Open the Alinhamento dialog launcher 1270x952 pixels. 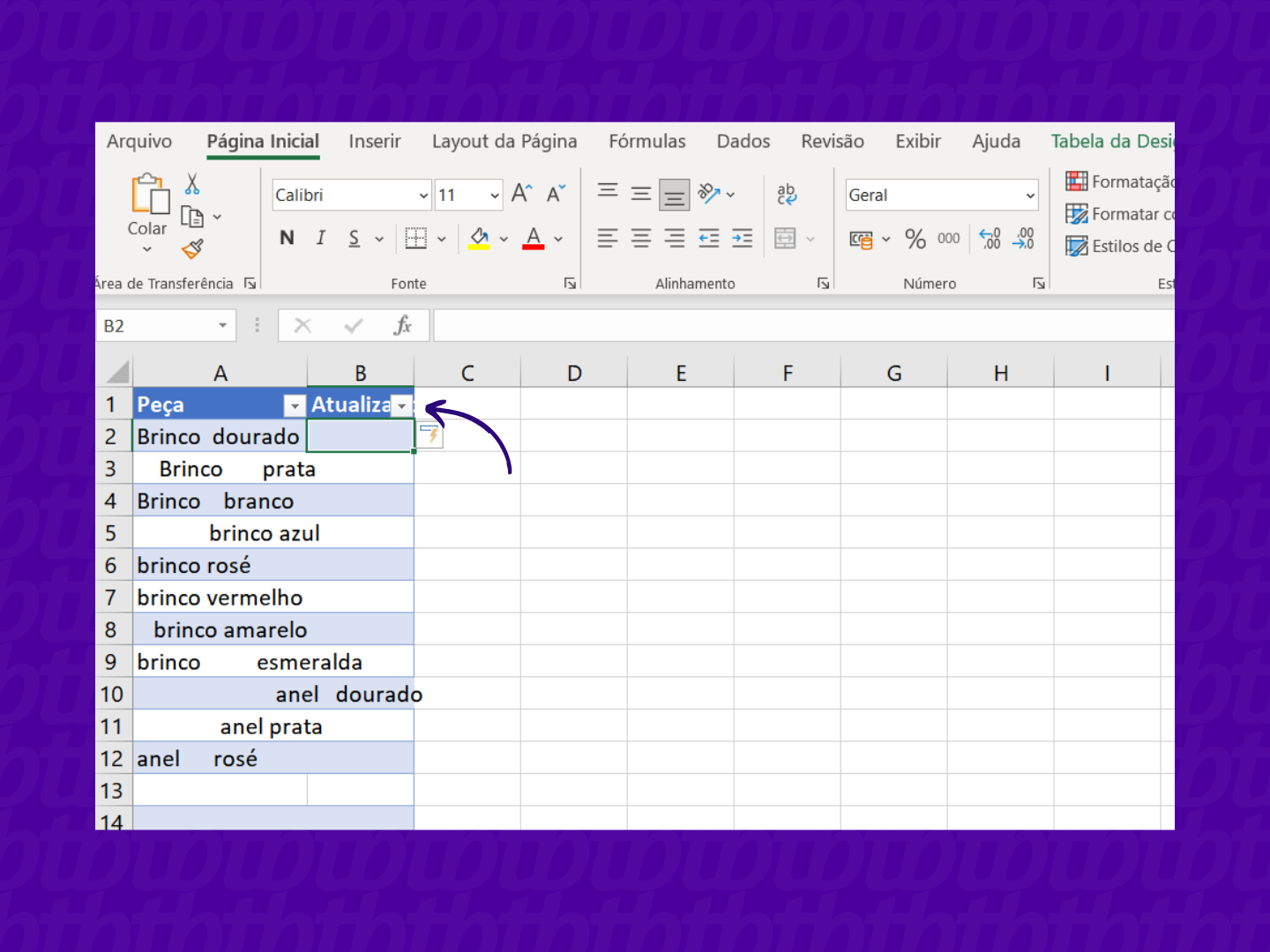pyautogui.click(x=823, y=283)
